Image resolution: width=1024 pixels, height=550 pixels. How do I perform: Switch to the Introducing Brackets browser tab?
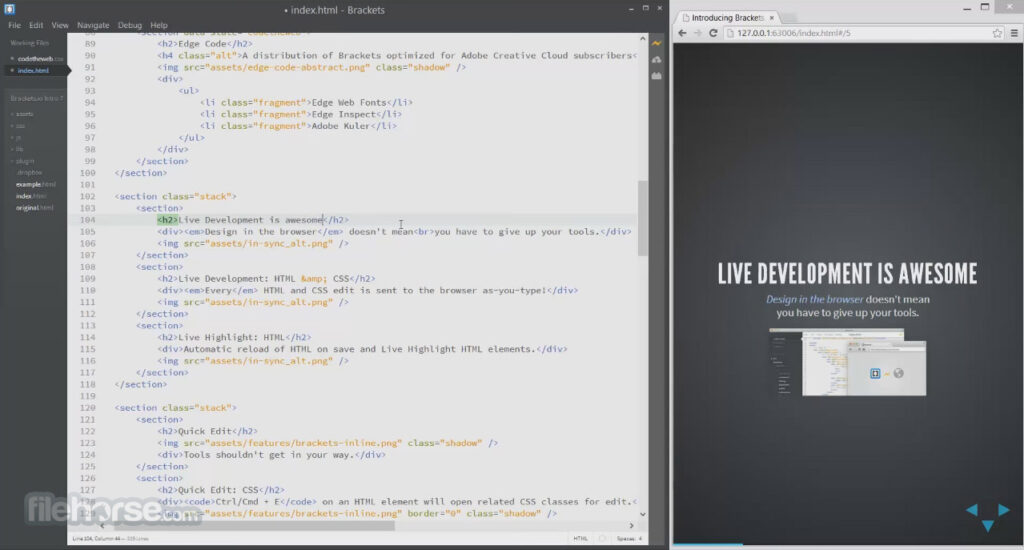[725, 17]
